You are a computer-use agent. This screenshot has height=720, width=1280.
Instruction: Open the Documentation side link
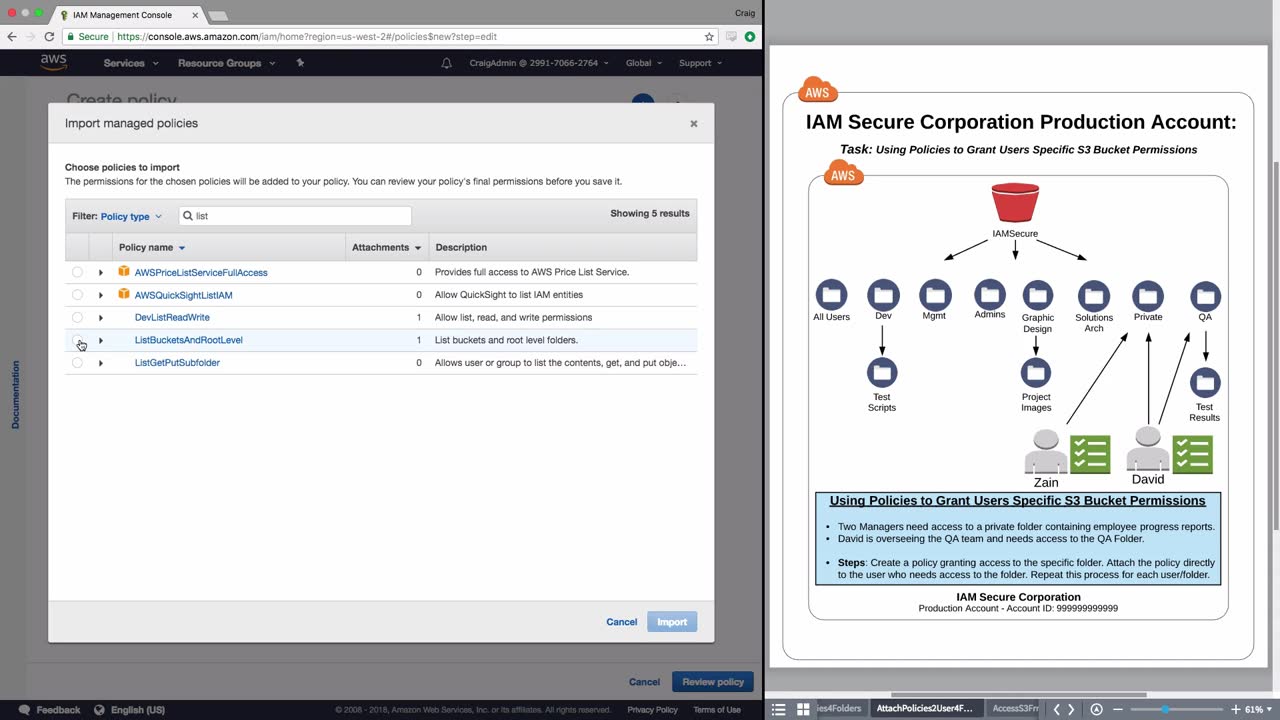pos(15,395)
